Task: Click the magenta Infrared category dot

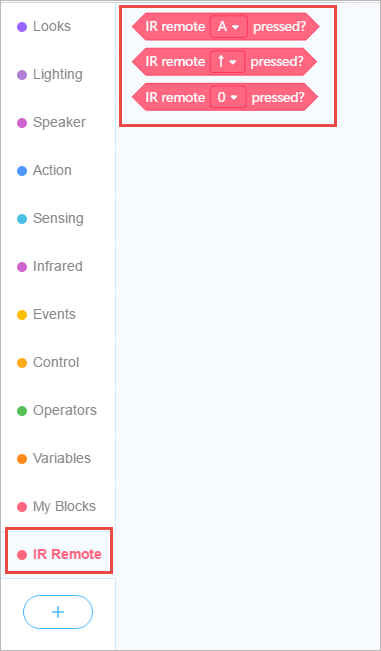Action: [22, 267]
